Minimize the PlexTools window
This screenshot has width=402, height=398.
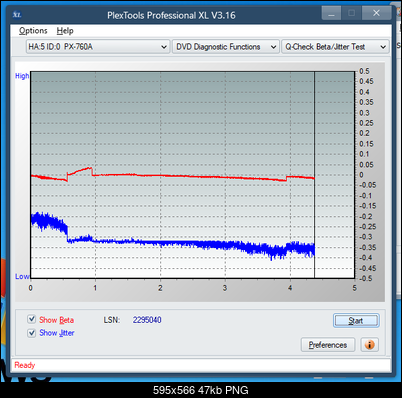tap(331, 13)
